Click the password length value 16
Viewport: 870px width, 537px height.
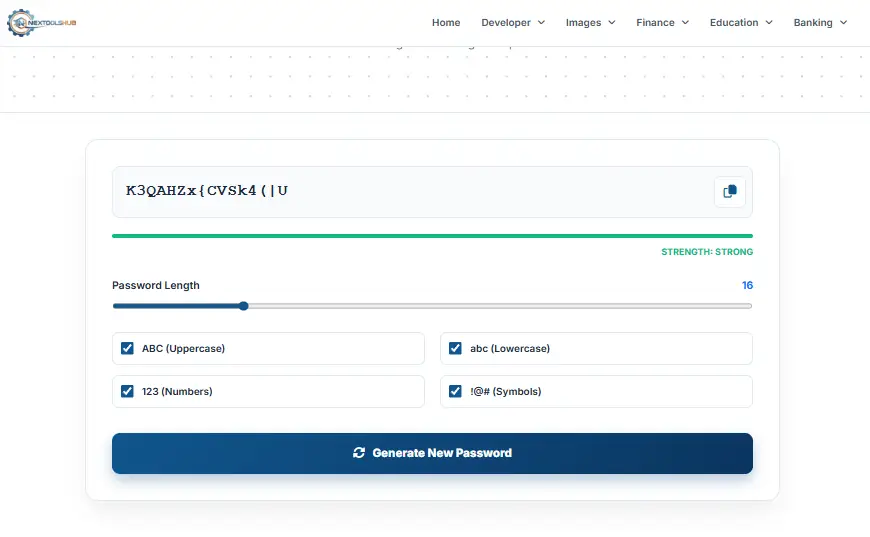[x=747, y=286]
